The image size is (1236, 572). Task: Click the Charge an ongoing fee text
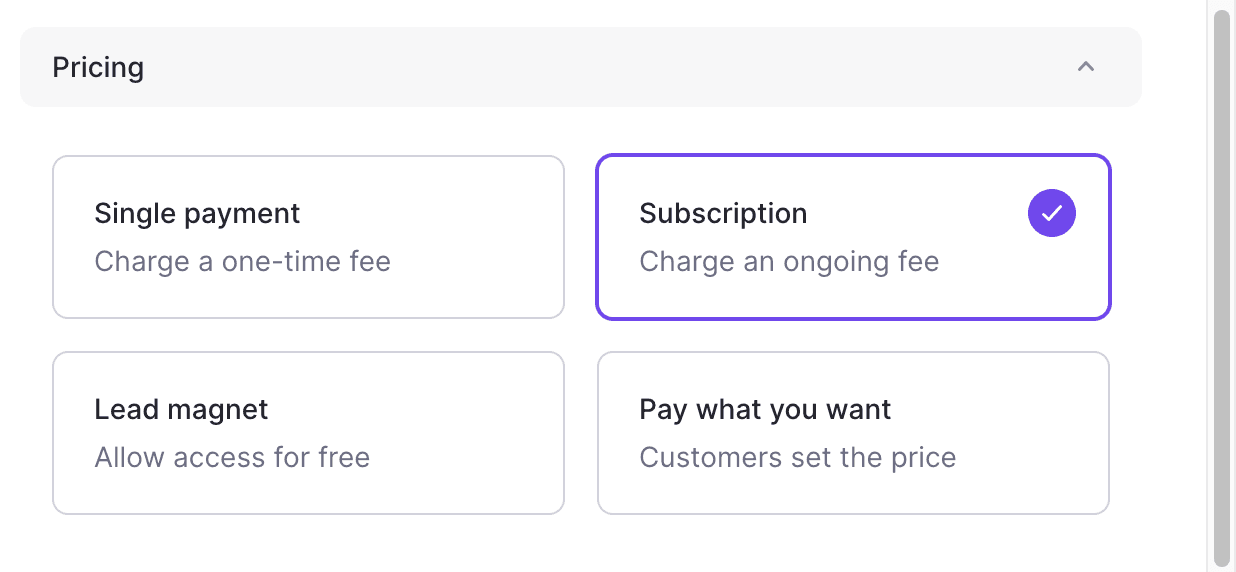coord(789,262)
